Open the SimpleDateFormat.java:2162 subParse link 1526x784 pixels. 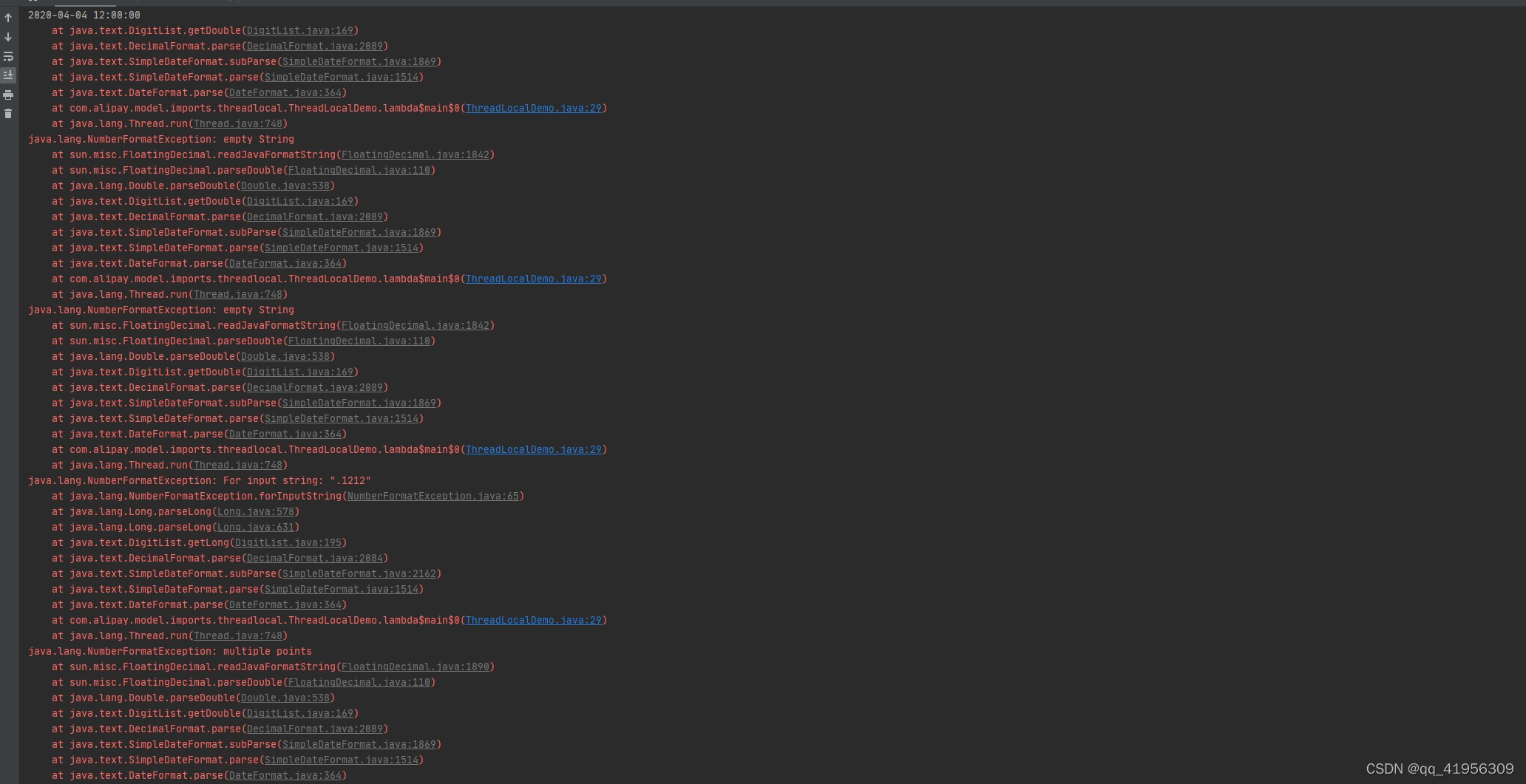[x=359, y=573]
